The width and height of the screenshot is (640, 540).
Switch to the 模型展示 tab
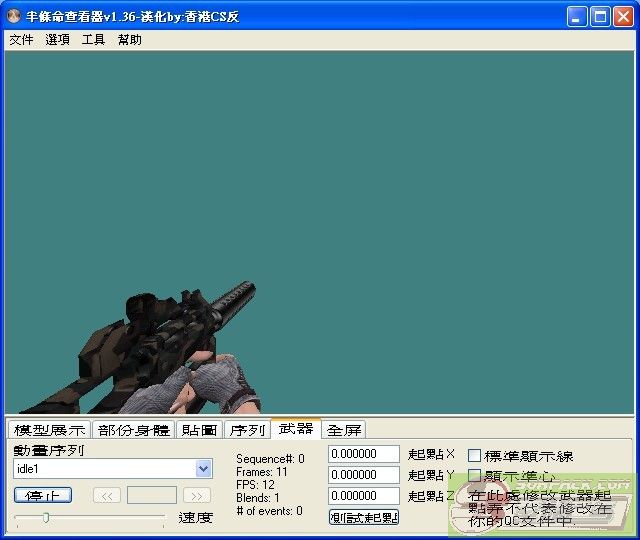[49, 430]
